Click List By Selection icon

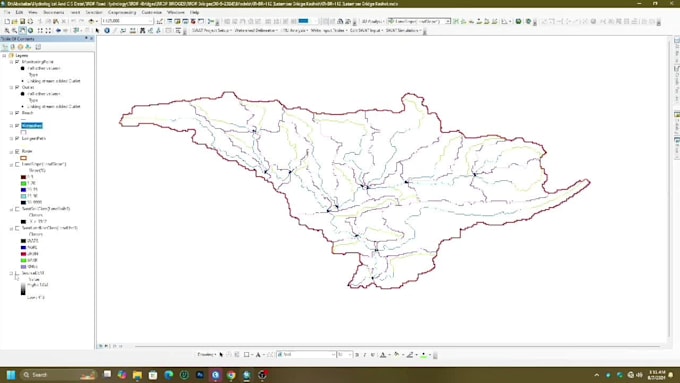(x=28, y=47)
